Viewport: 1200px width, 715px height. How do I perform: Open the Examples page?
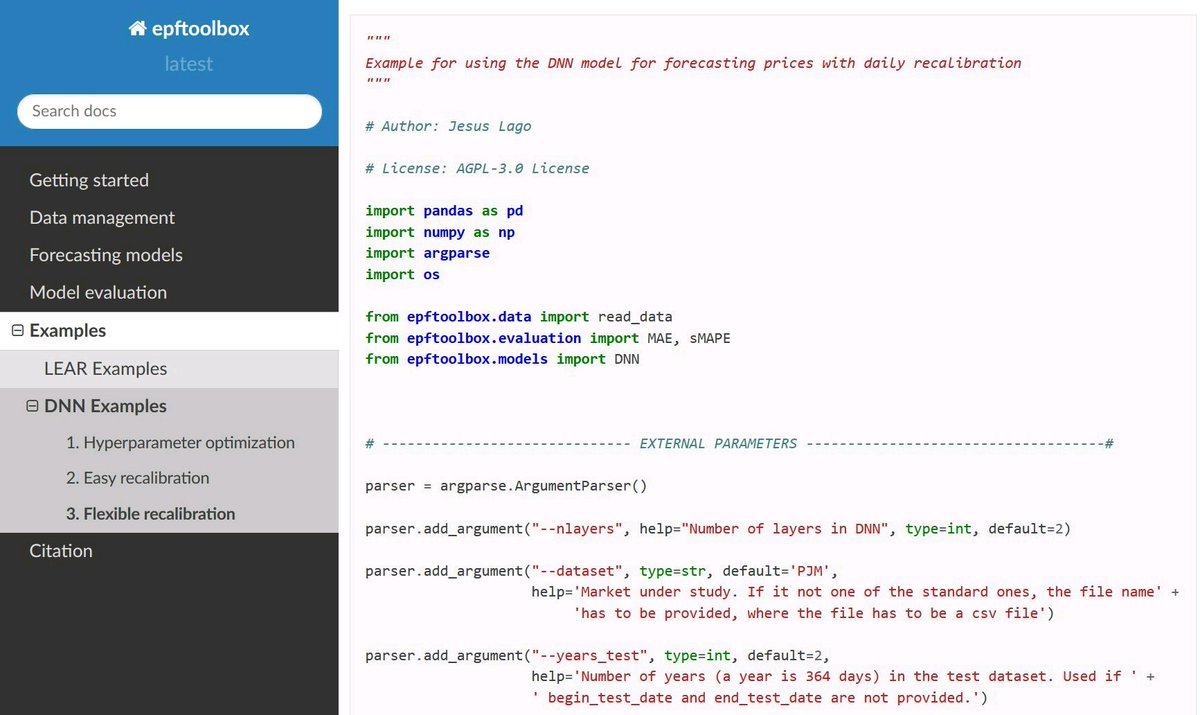[x=68, y=331]
